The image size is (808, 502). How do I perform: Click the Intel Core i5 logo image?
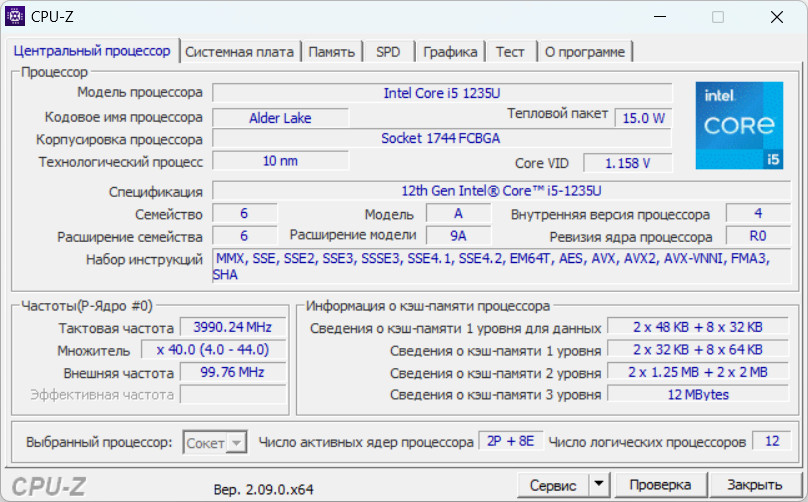pyautogui.click(x=739, y=126)
